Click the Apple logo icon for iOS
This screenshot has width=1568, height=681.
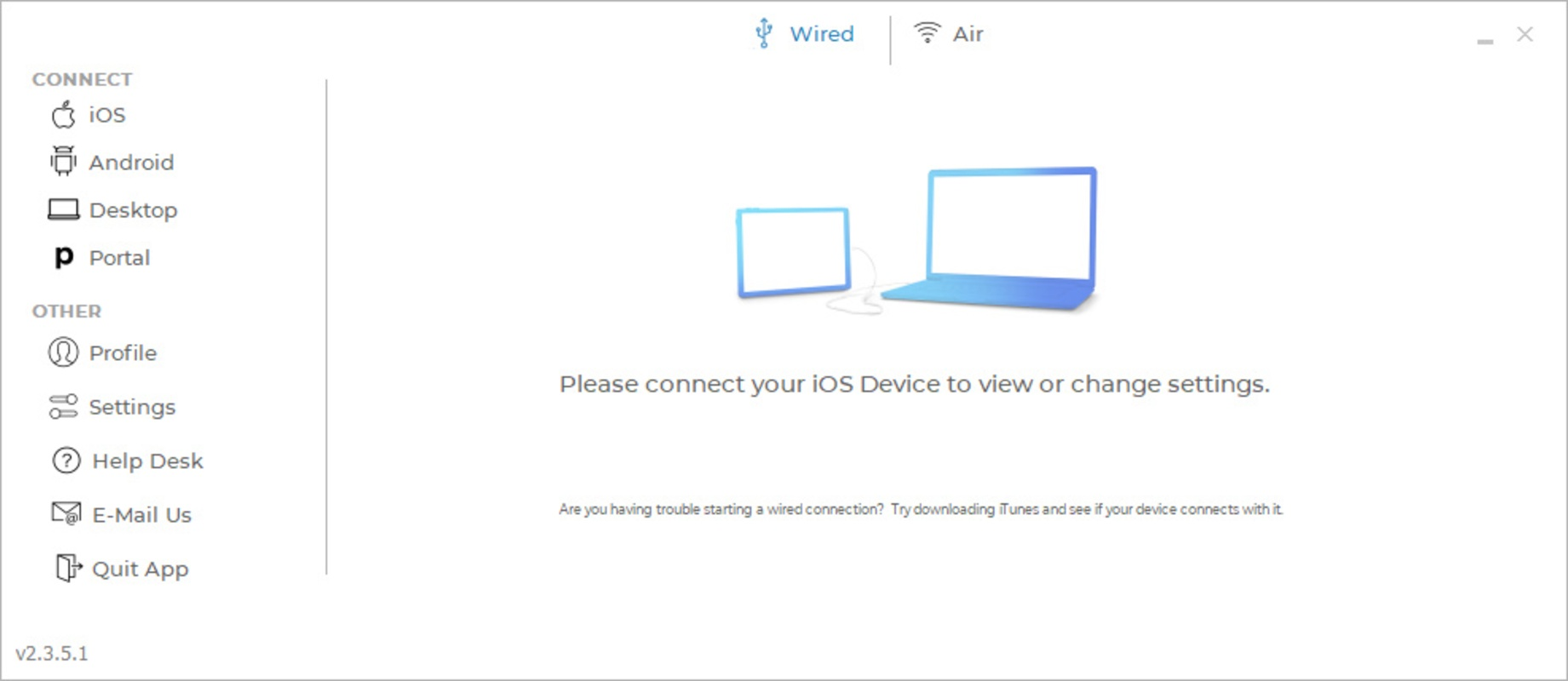tap(63, 114)
